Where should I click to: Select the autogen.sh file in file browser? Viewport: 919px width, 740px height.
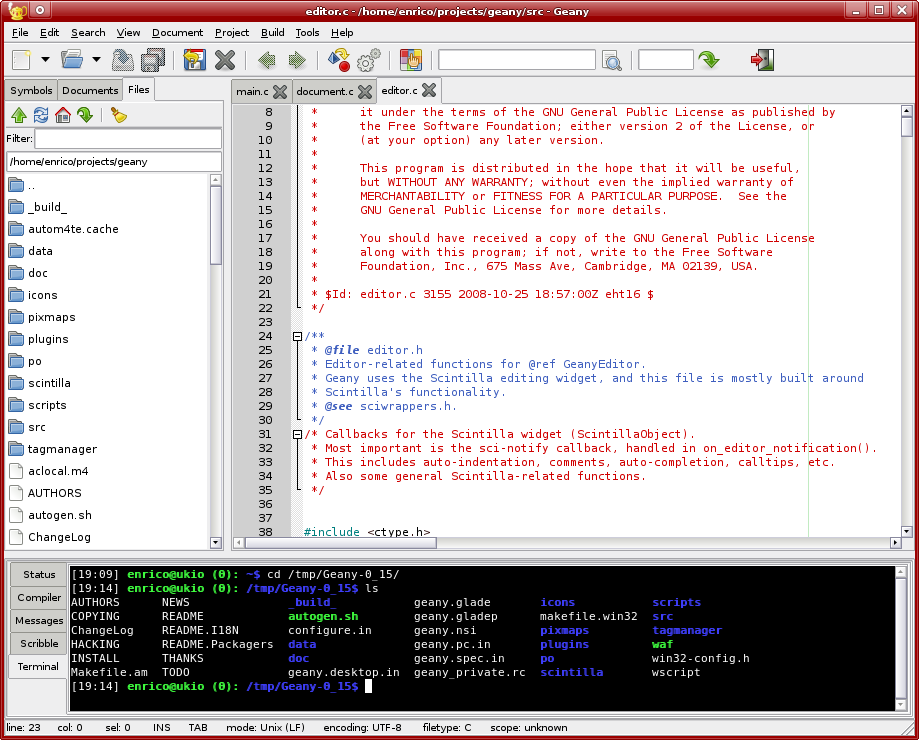tap(107, 515)
